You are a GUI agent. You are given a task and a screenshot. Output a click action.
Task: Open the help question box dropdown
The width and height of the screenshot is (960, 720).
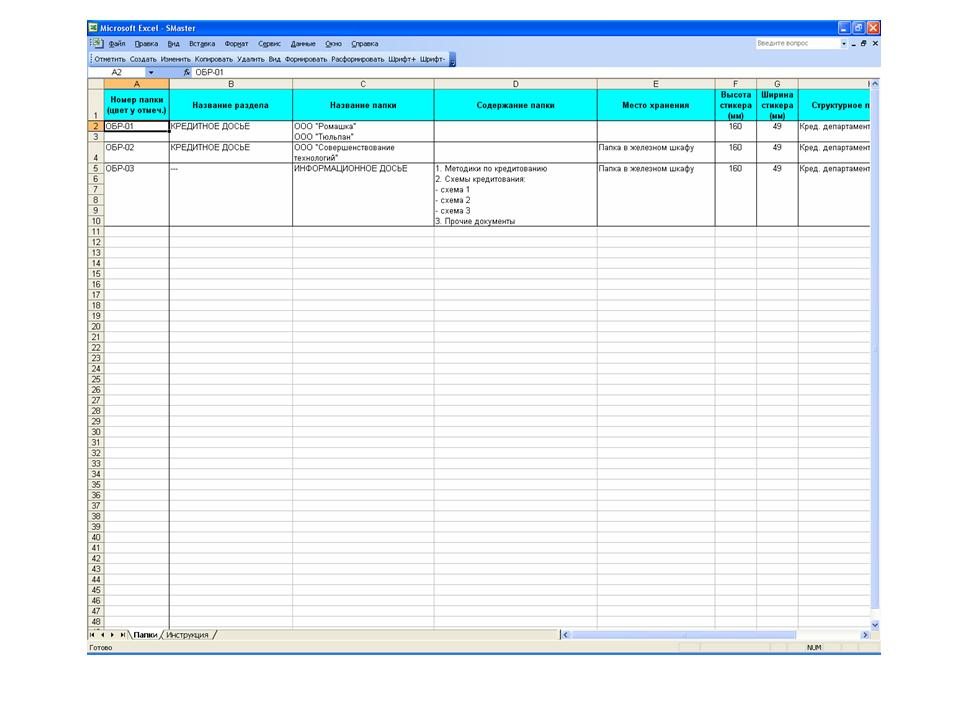(844, 43)
